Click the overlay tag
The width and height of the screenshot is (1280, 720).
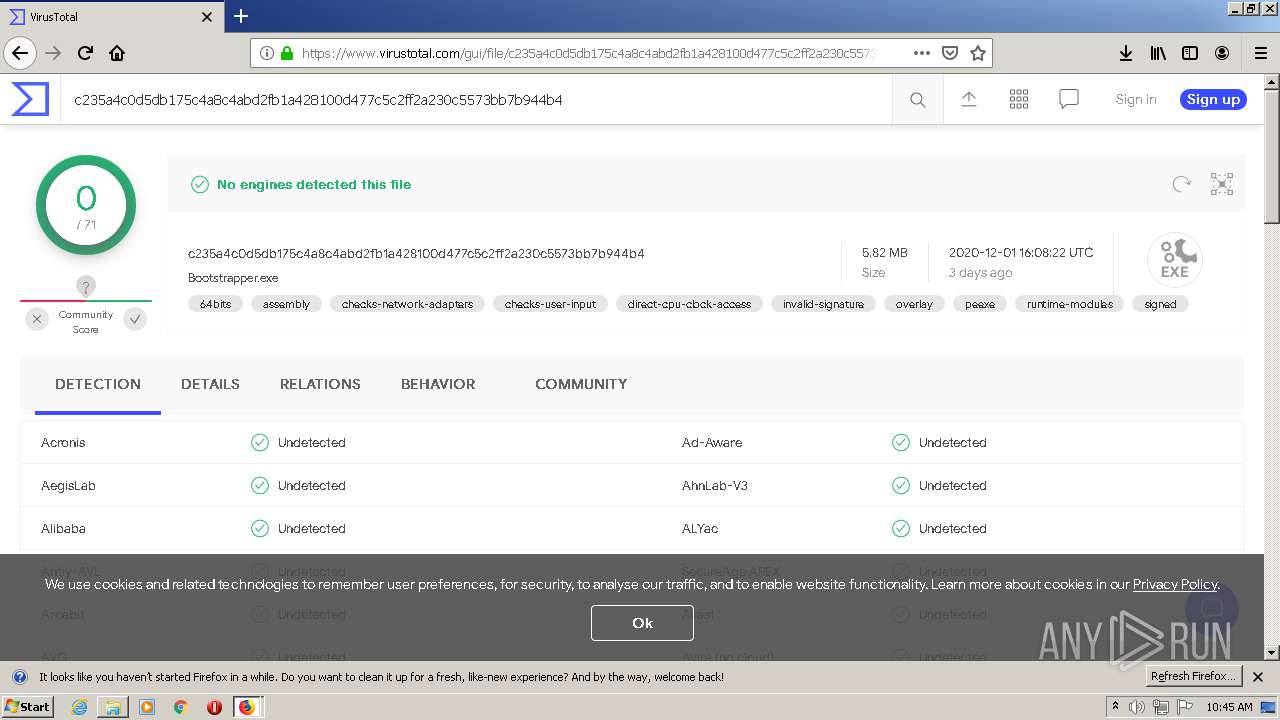(x=914, y=304)
